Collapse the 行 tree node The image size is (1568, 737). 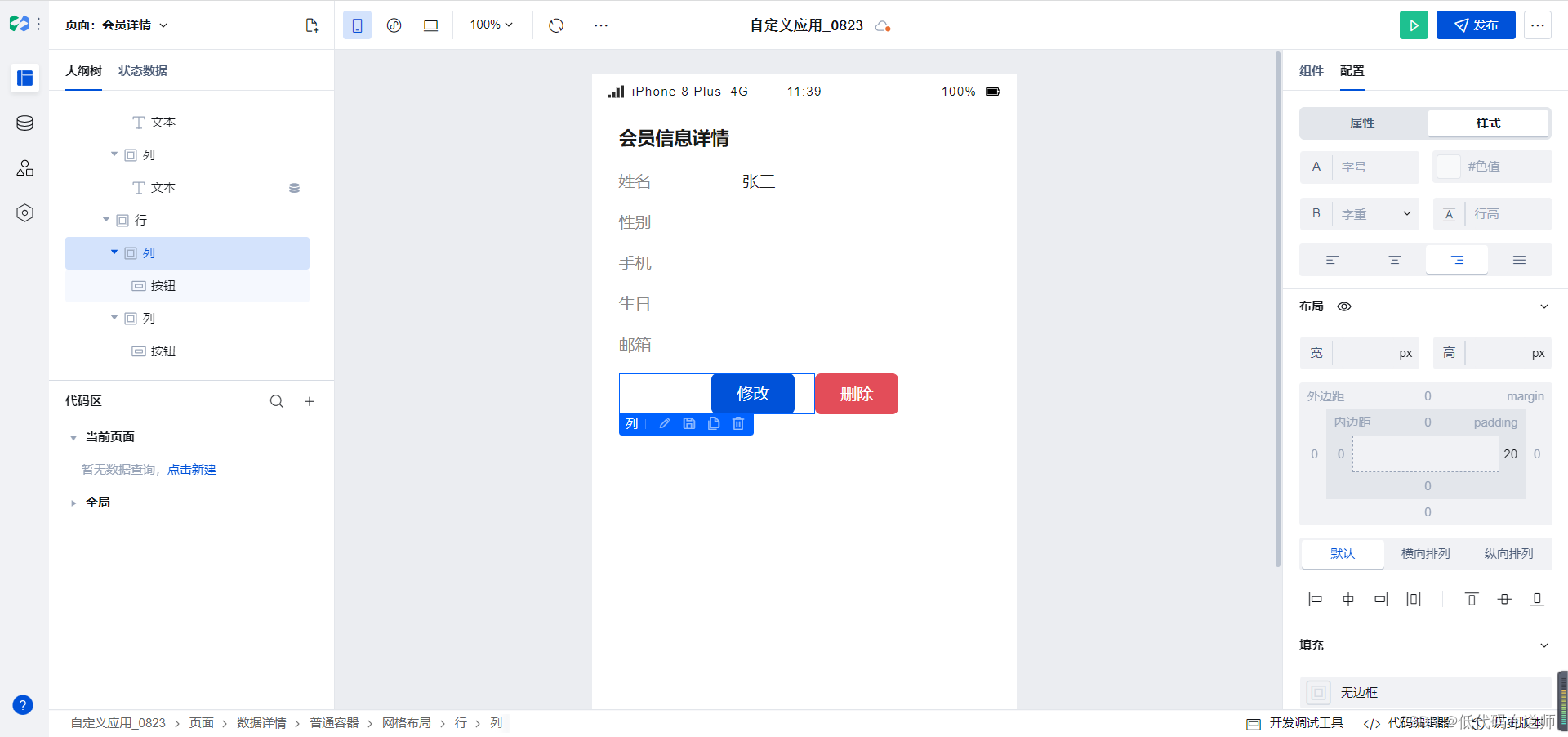click(x=106, y=220)
